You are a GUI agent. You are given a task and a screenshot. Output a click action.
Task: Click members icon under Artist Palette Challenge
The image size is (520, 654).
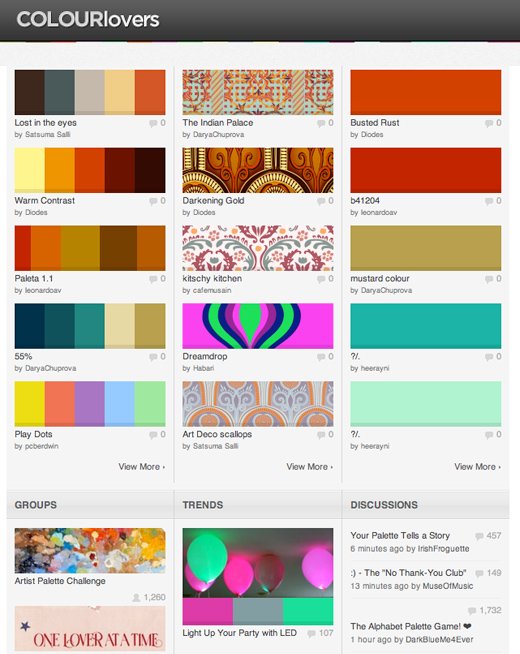click(x=136, y=598)
